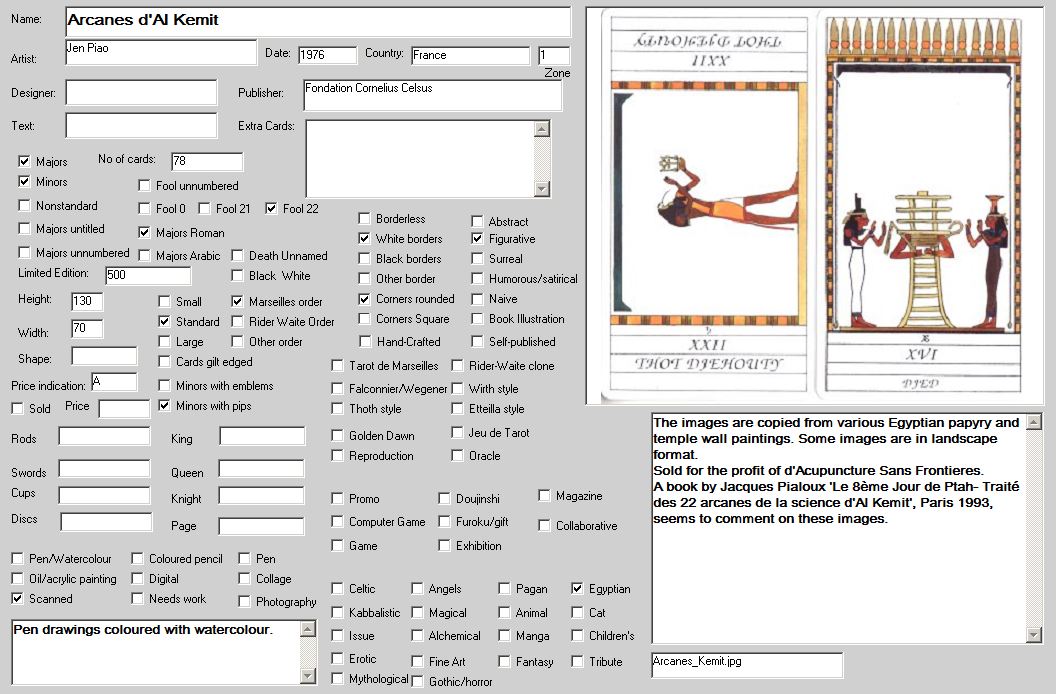
Task: Click the Name field with Arcanes d'Al Kemit
Action: click(317, 21)
